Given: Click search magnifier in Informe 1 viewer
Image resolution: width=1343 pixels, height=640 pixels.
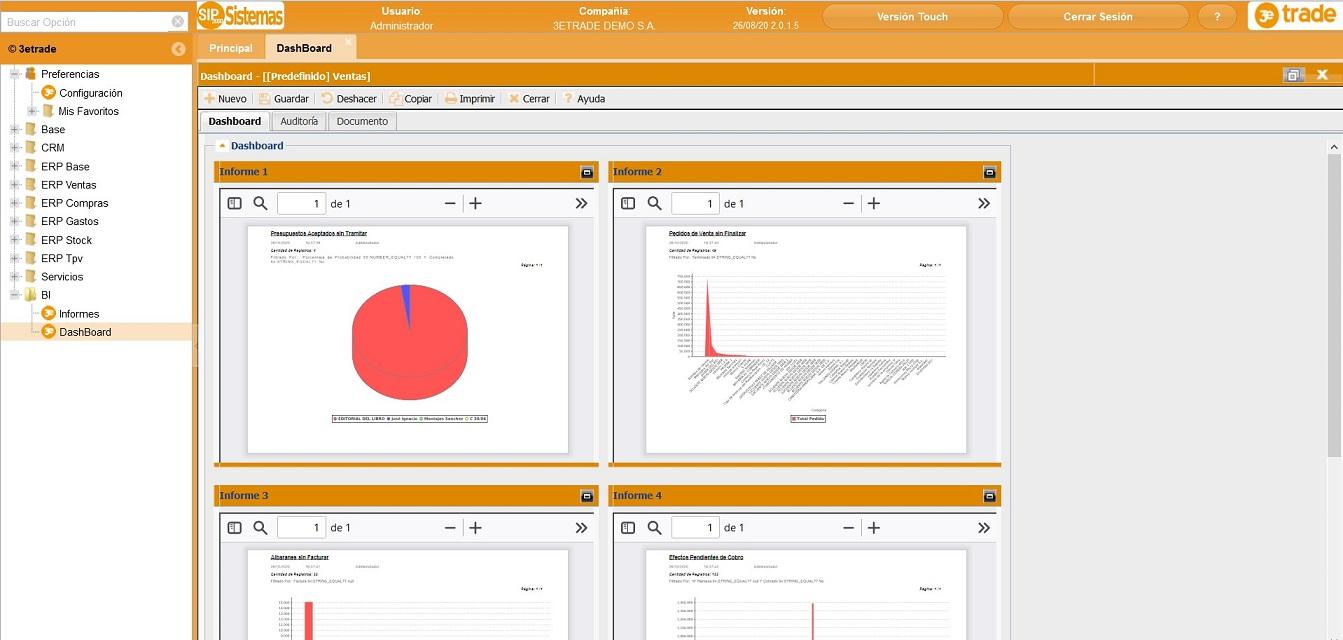Looking at the screenshot, I should tap(261, 203).
